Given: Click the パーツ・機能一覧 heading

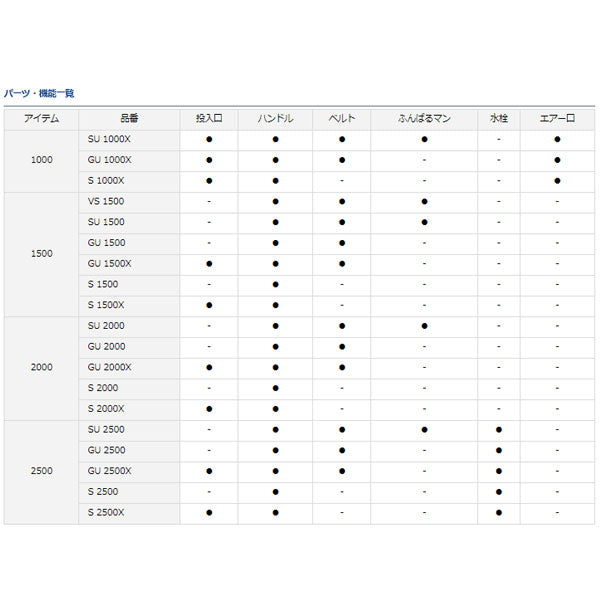Looking at the screenshot, I should point(40,94).
